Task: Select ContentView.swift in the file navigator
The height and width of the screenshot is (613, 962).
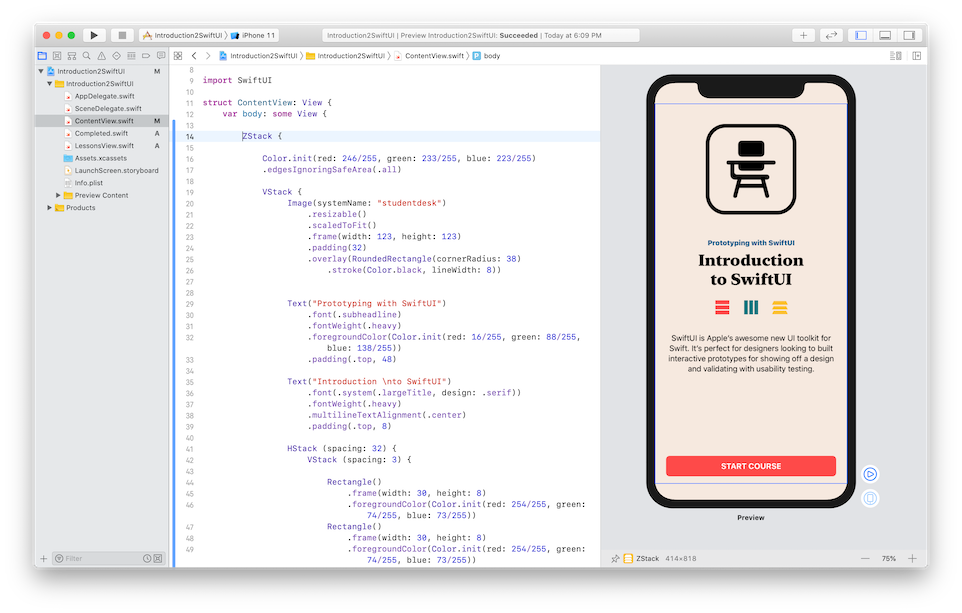Action: 101,121
